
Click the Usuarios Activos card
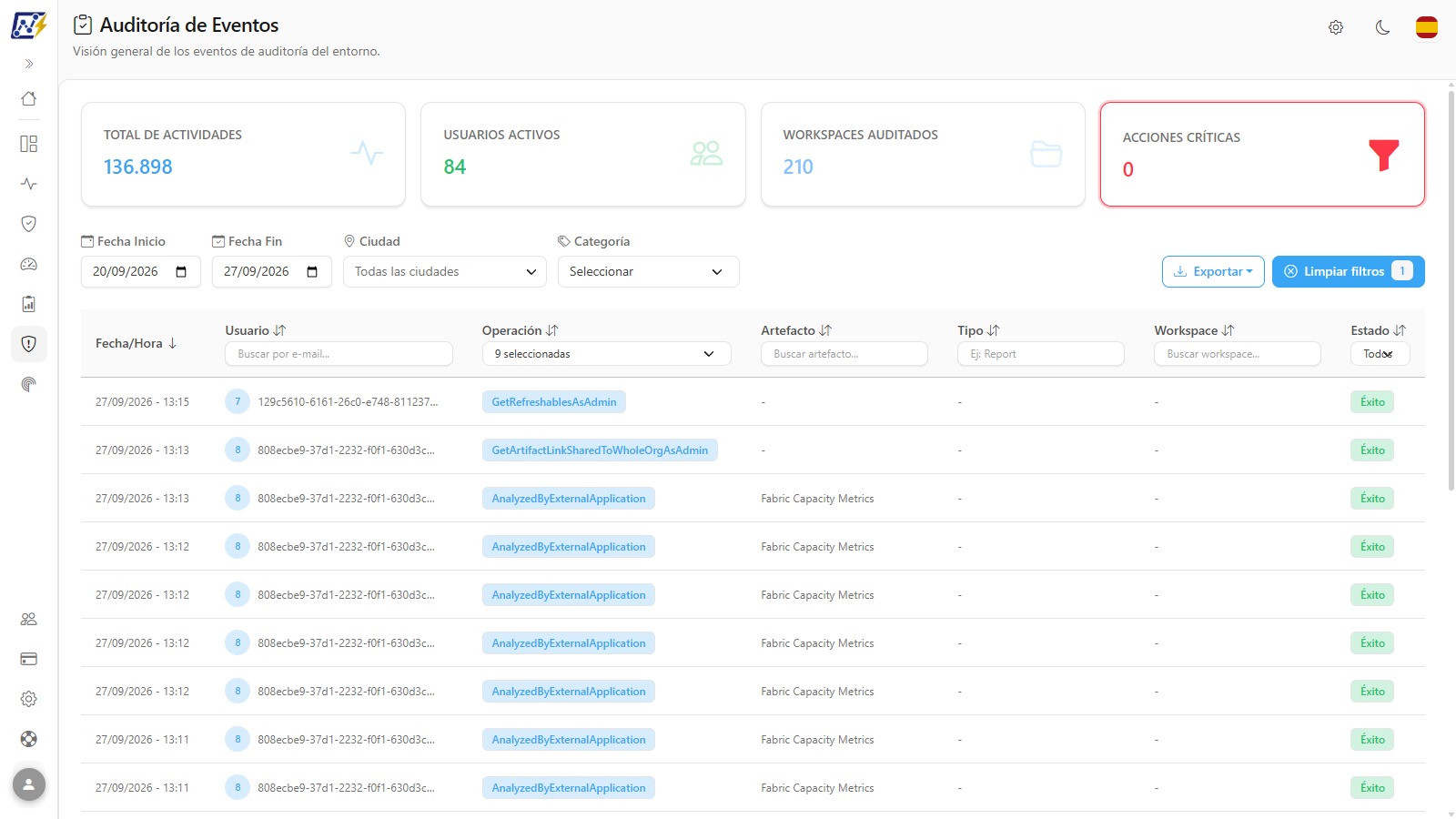583,155
